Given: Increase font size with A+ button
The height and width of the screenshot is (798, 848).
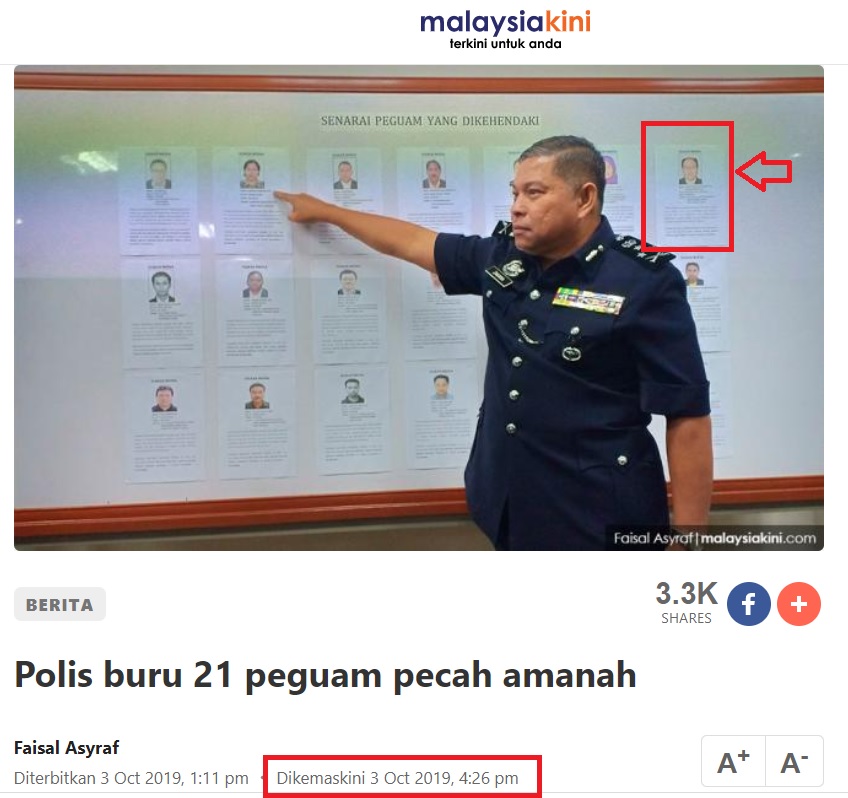Looking at the screenshot, I should 733,761.
